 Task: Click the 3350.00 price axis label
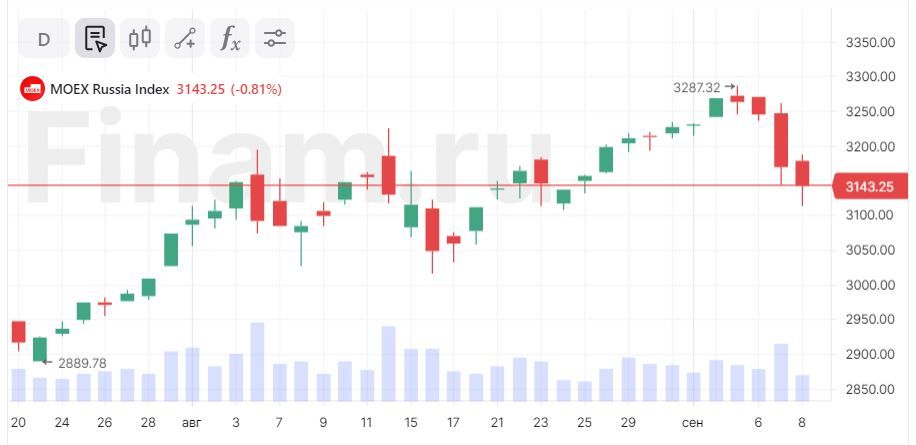[871, 43]
